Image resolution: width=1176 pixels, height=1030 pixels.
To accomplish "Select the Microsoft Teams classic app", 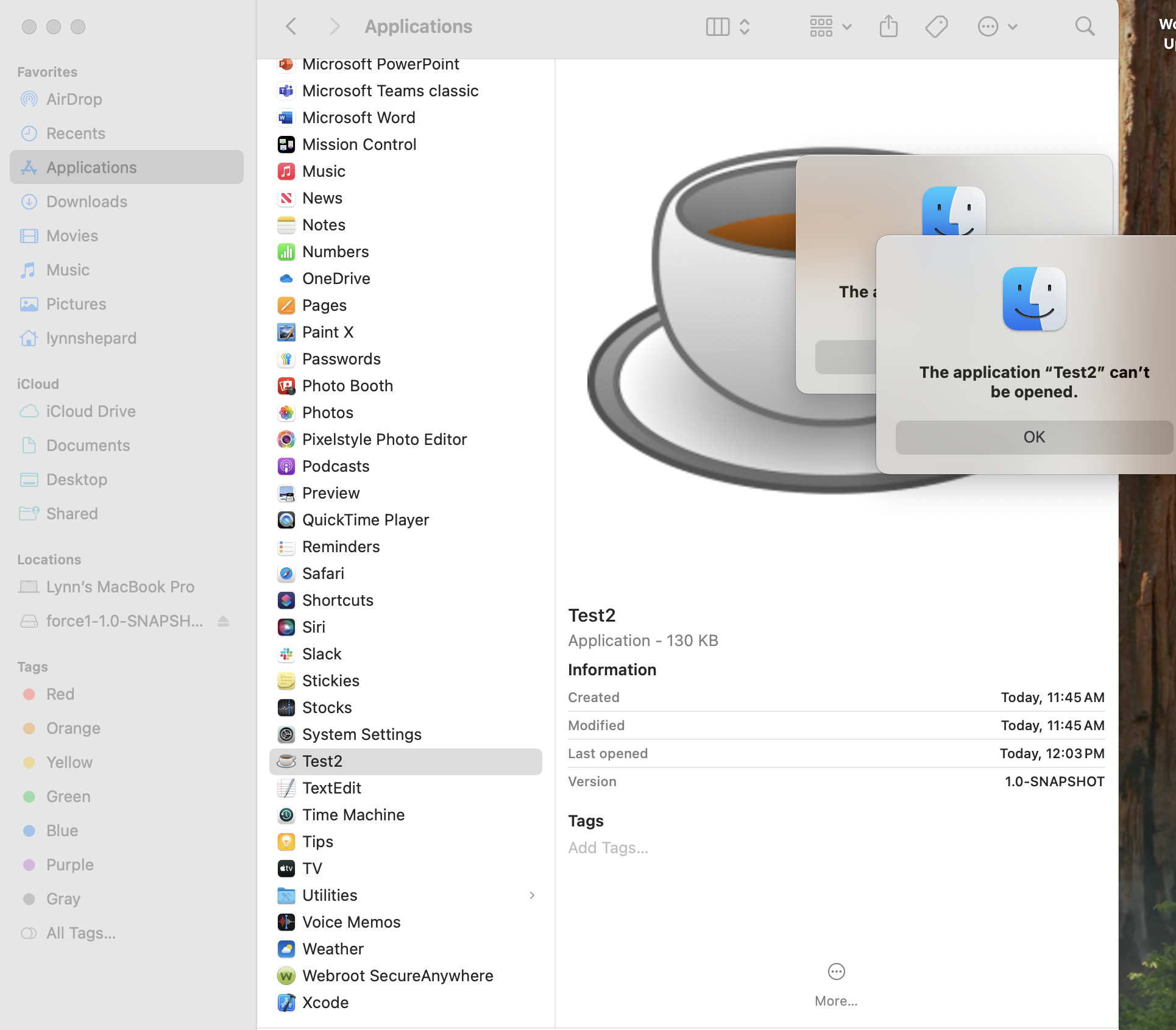I will (x=405, y=90).
